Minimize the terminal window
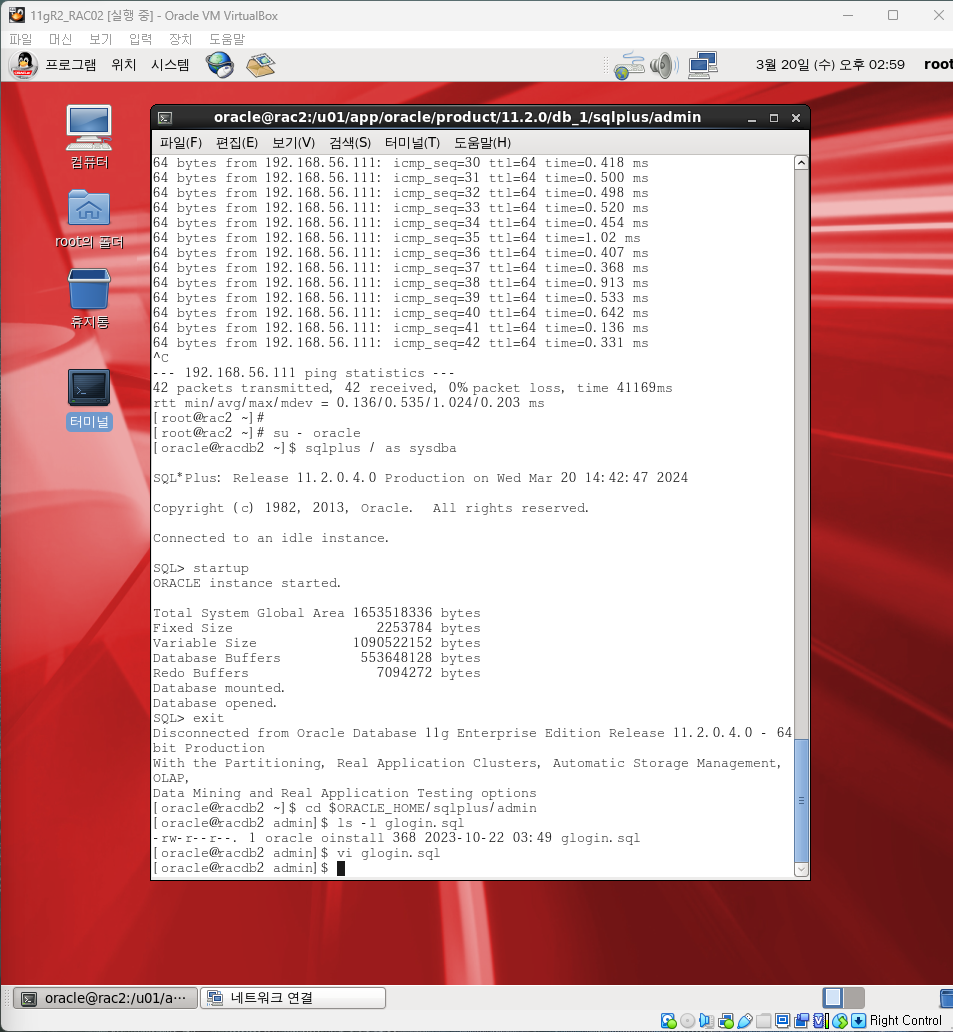 [x=752, y=118]
